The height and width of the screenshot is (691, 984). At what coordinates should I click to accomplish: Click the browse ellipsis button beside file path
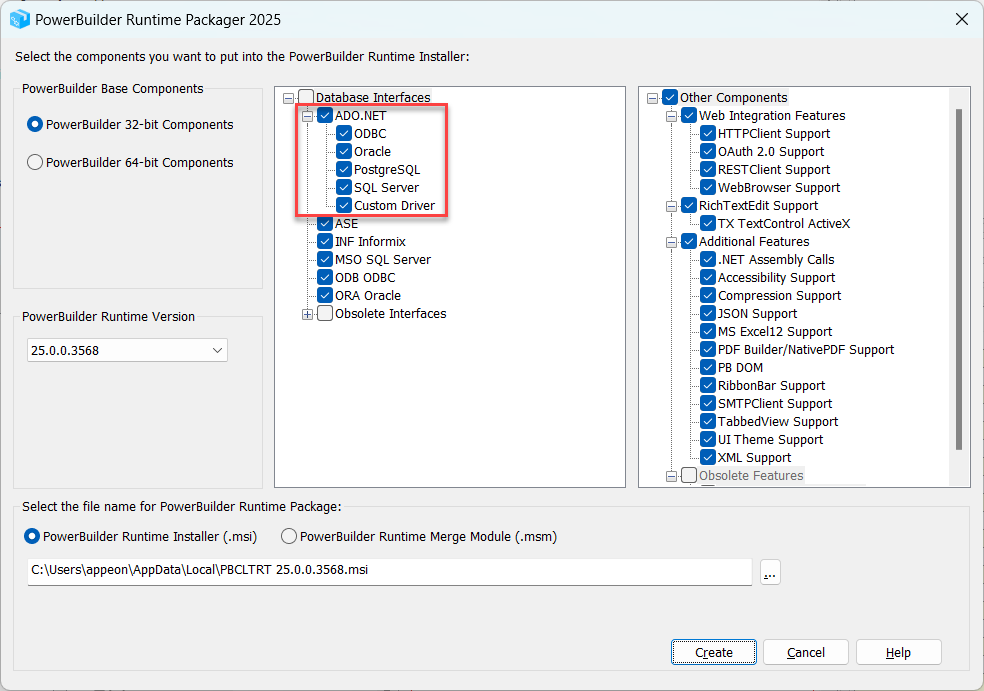[x=769, y=571]
